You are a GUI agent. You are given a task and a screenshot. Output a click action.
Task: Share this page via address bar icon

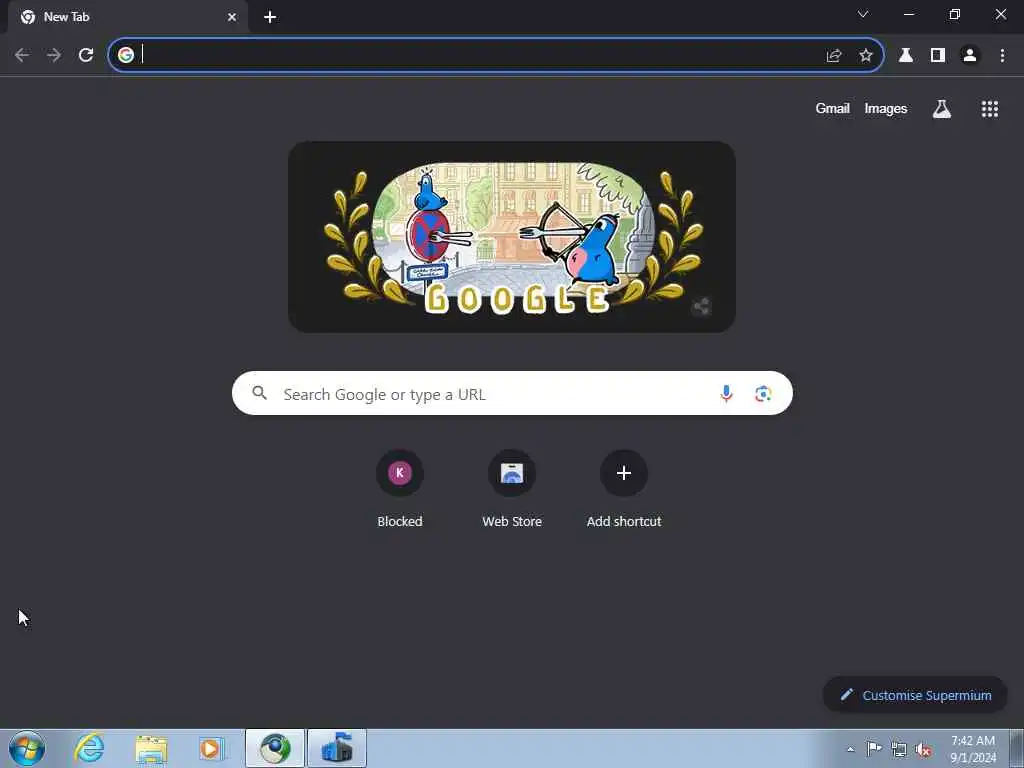tap(834, 56)
